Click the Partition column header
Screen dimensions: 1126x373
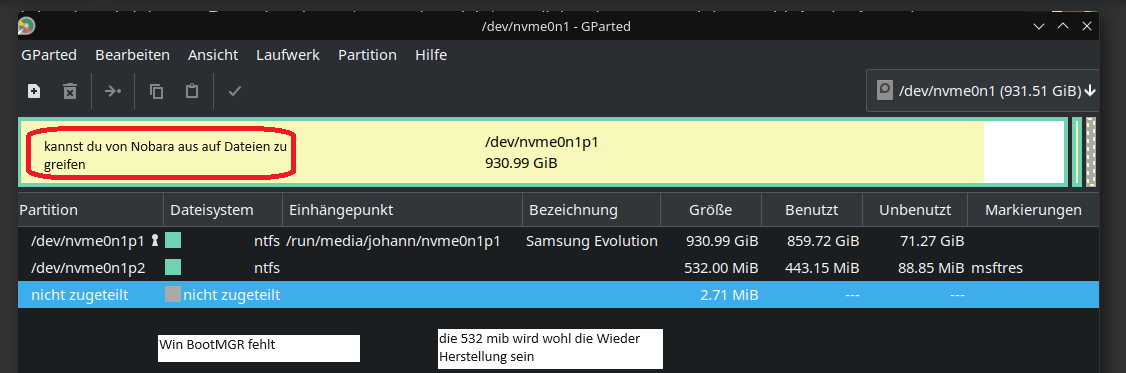coord(91,211)
